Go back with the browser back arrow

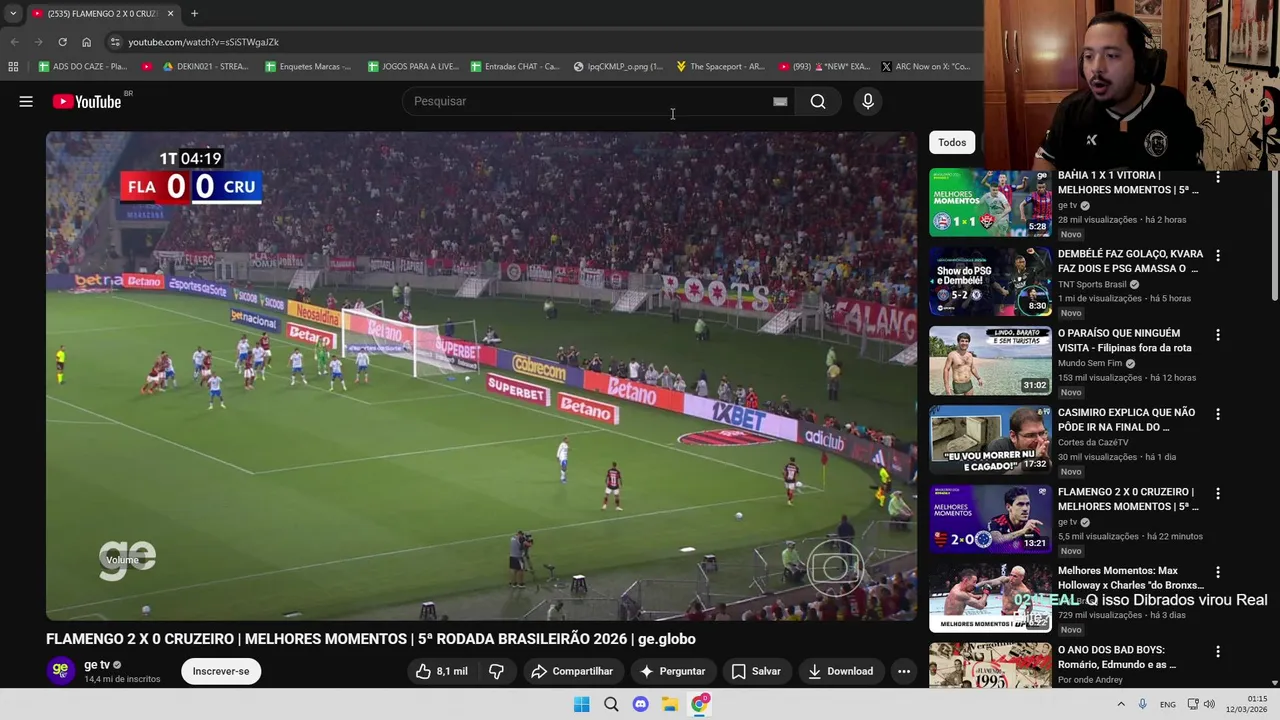14,42
